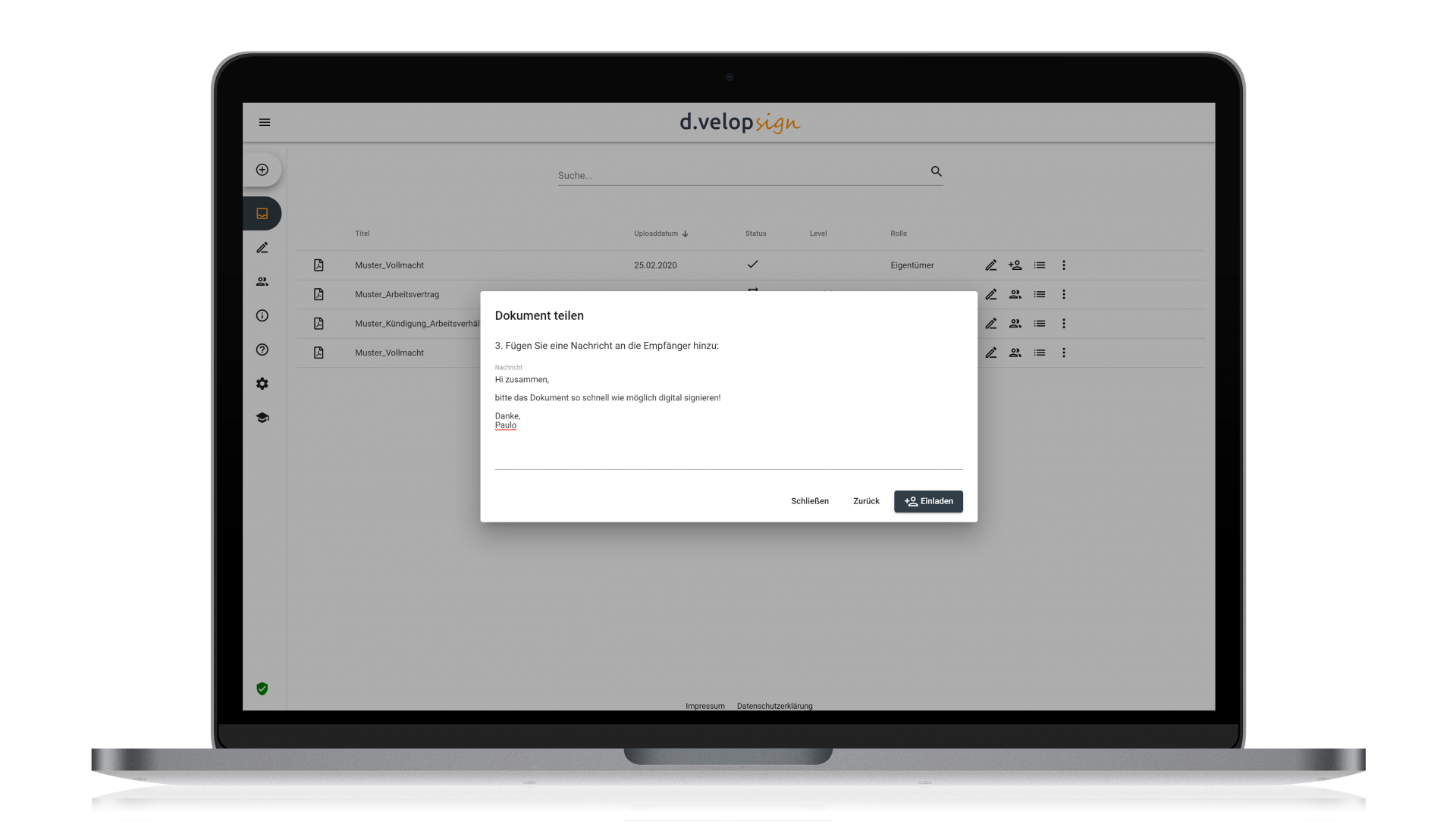Open the help question mark icon

tap(262, 350)
